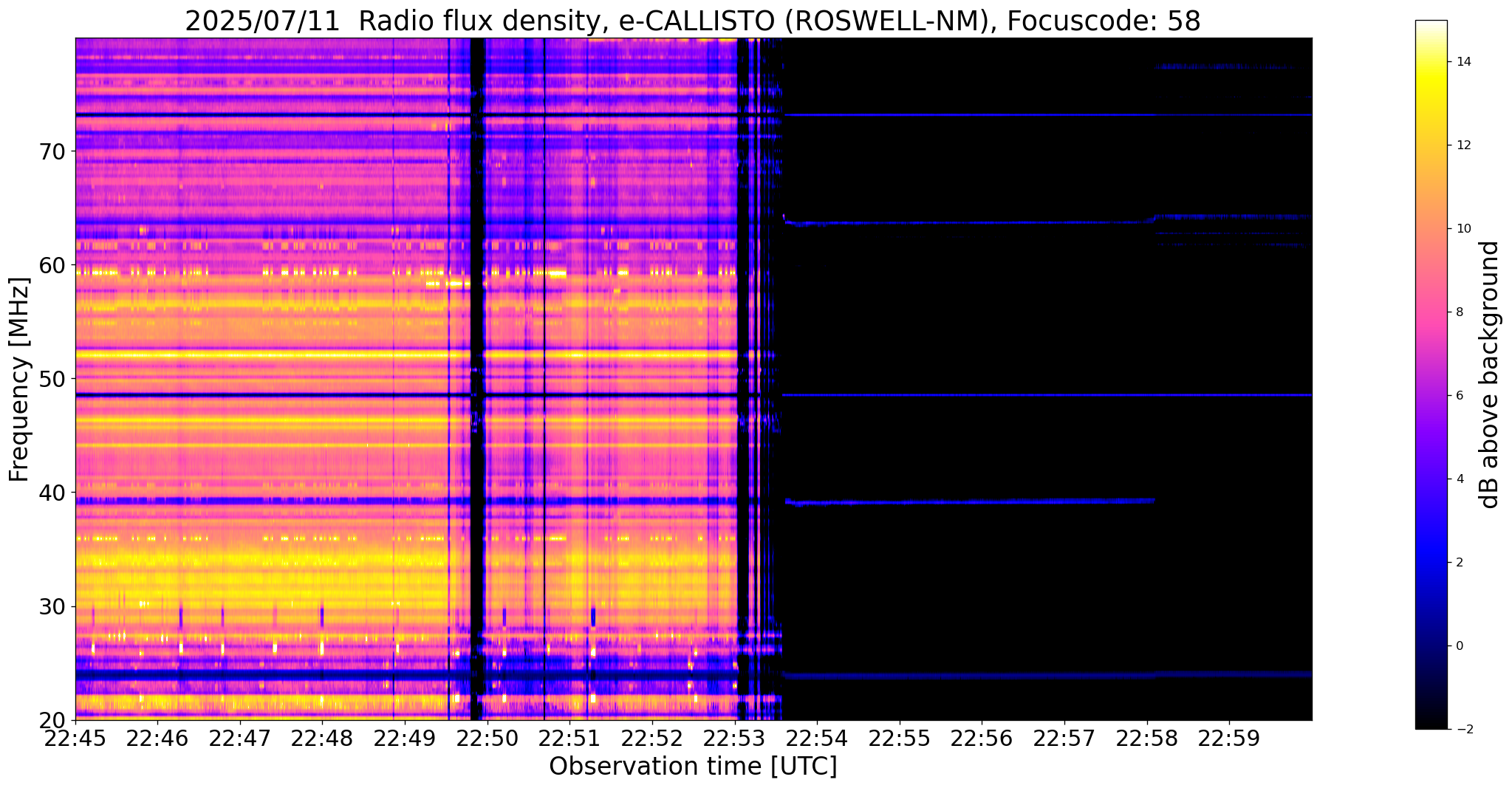The image size is (1512, 788).
Task: Click the 22:49 time tick label
Action: pyautogui.click(x=405, y=738)
